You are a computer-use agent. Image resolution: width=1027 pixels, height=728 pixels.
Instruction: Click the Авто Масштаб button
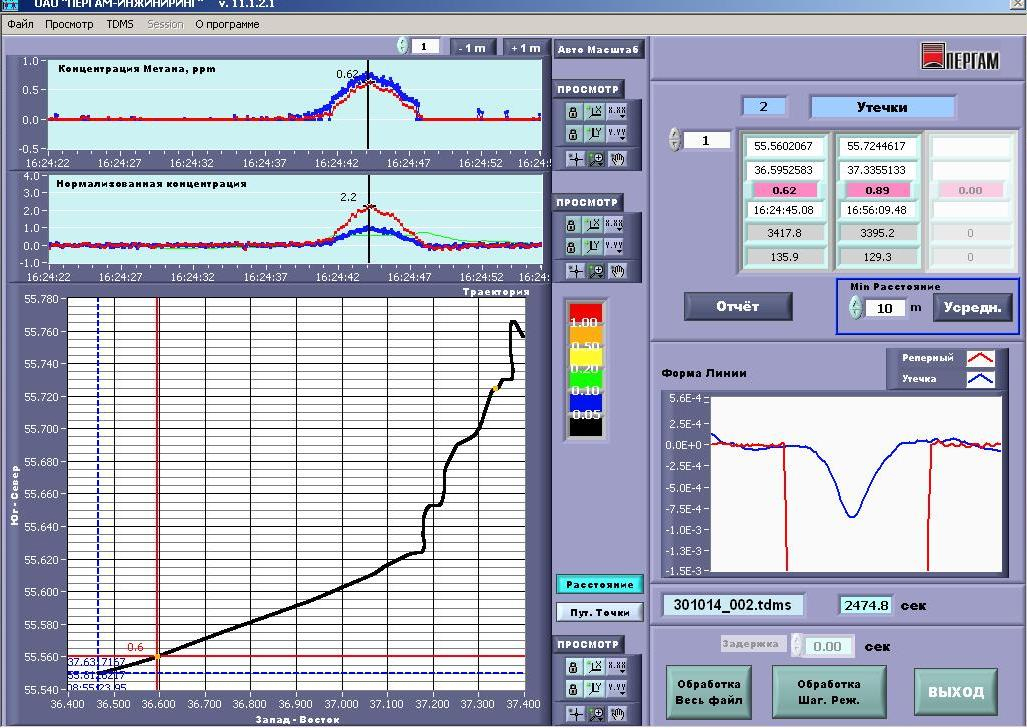coord(598,50)
